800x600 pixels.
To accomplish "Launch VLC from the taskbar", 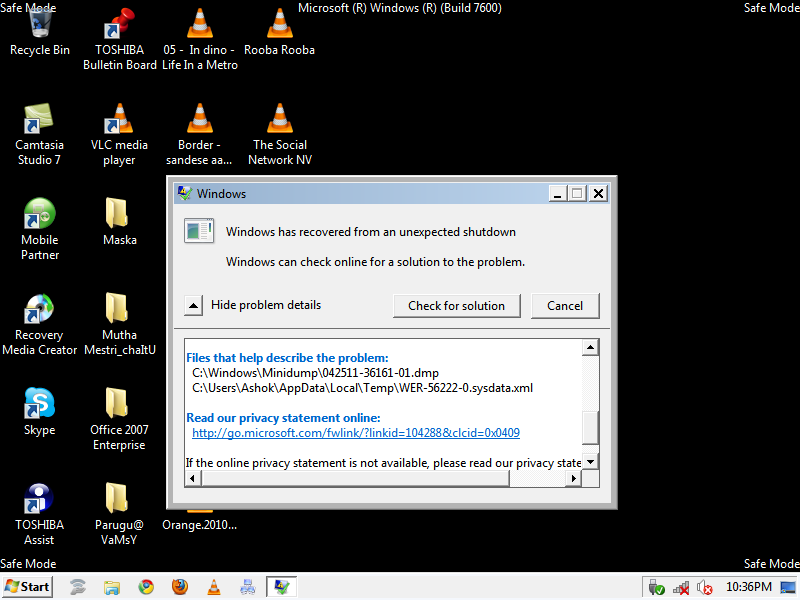I will 214,587.
